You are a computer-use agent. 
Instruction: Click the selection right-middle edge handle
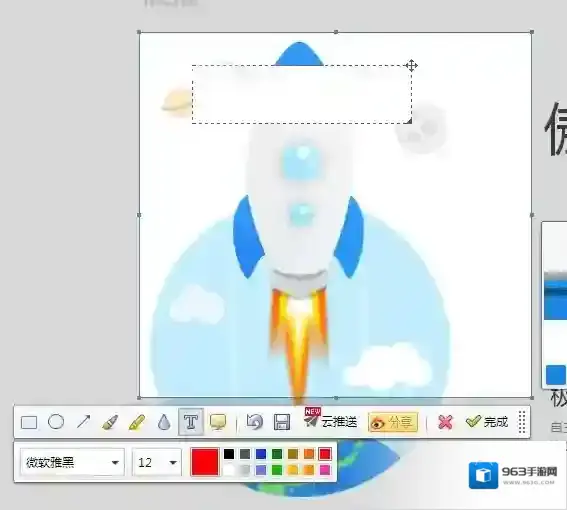(532, 215)
